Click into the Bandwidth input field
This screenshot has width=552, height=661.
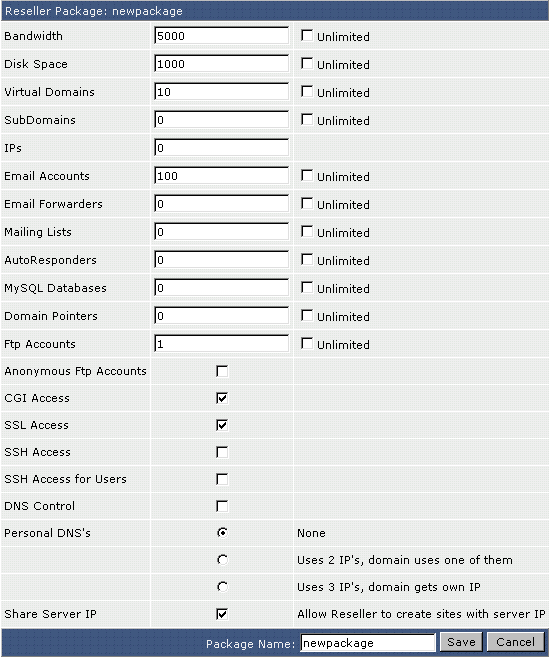point(221,36)
